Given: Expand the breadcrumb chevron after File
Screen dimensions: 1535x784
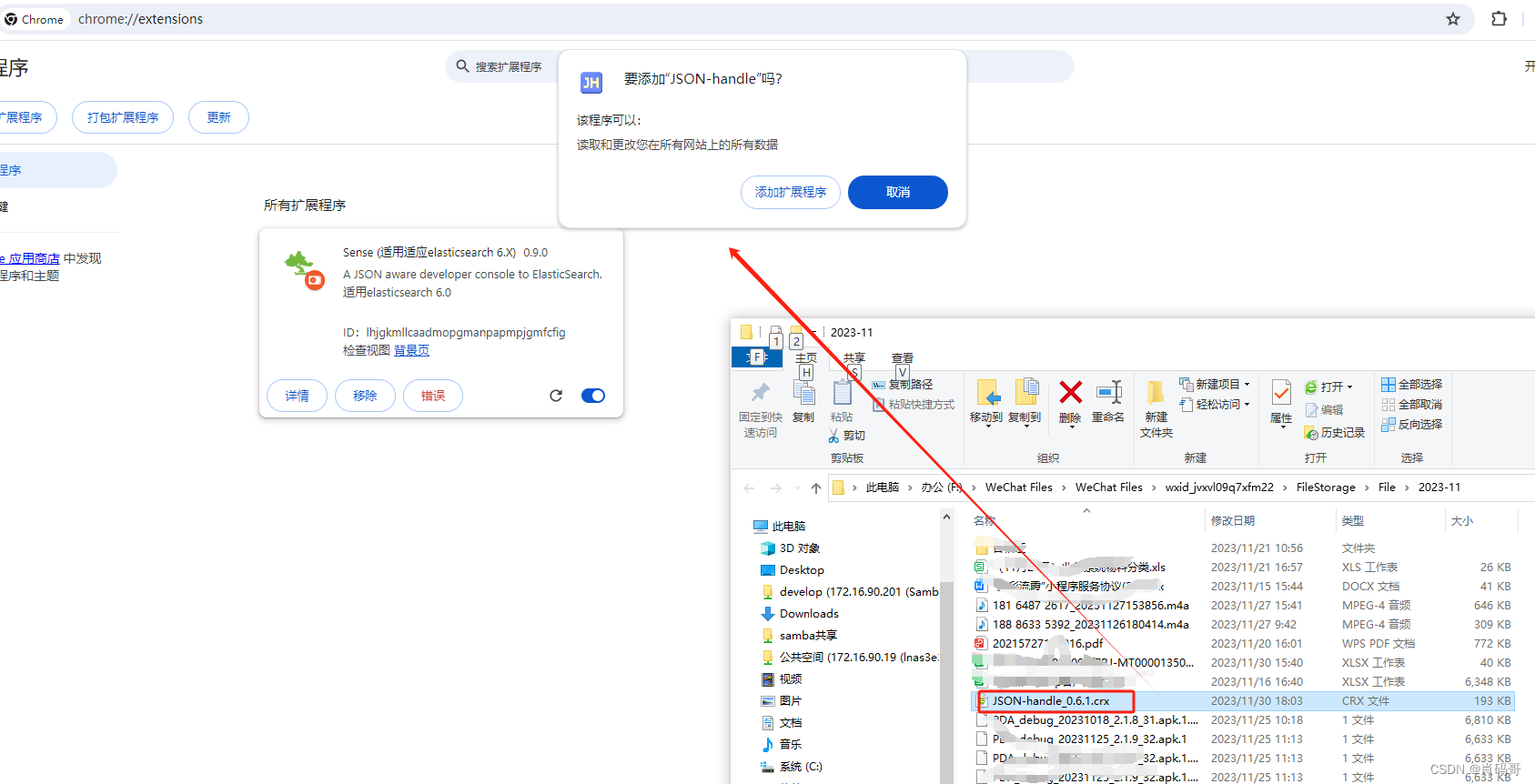Looking at the screenshot, I should 1407,487.
